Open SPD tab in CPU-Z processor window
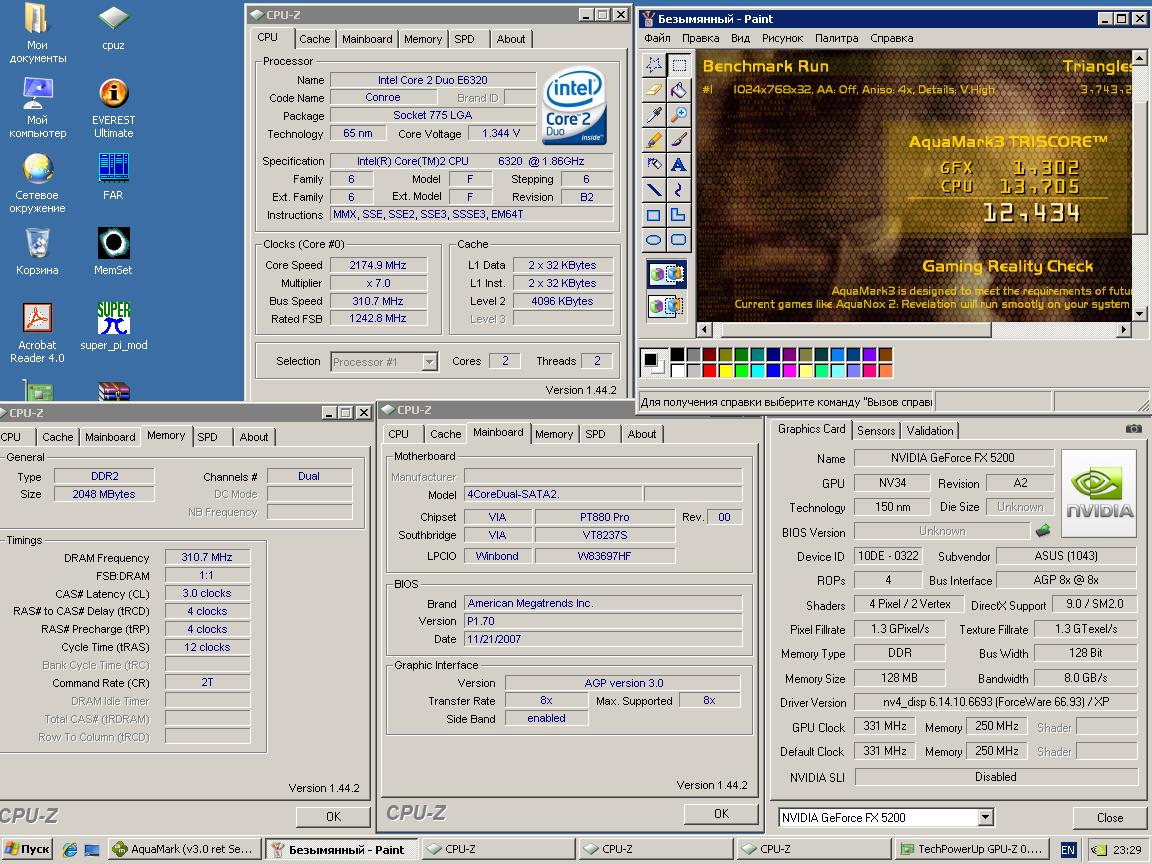 tap(464, 39)
